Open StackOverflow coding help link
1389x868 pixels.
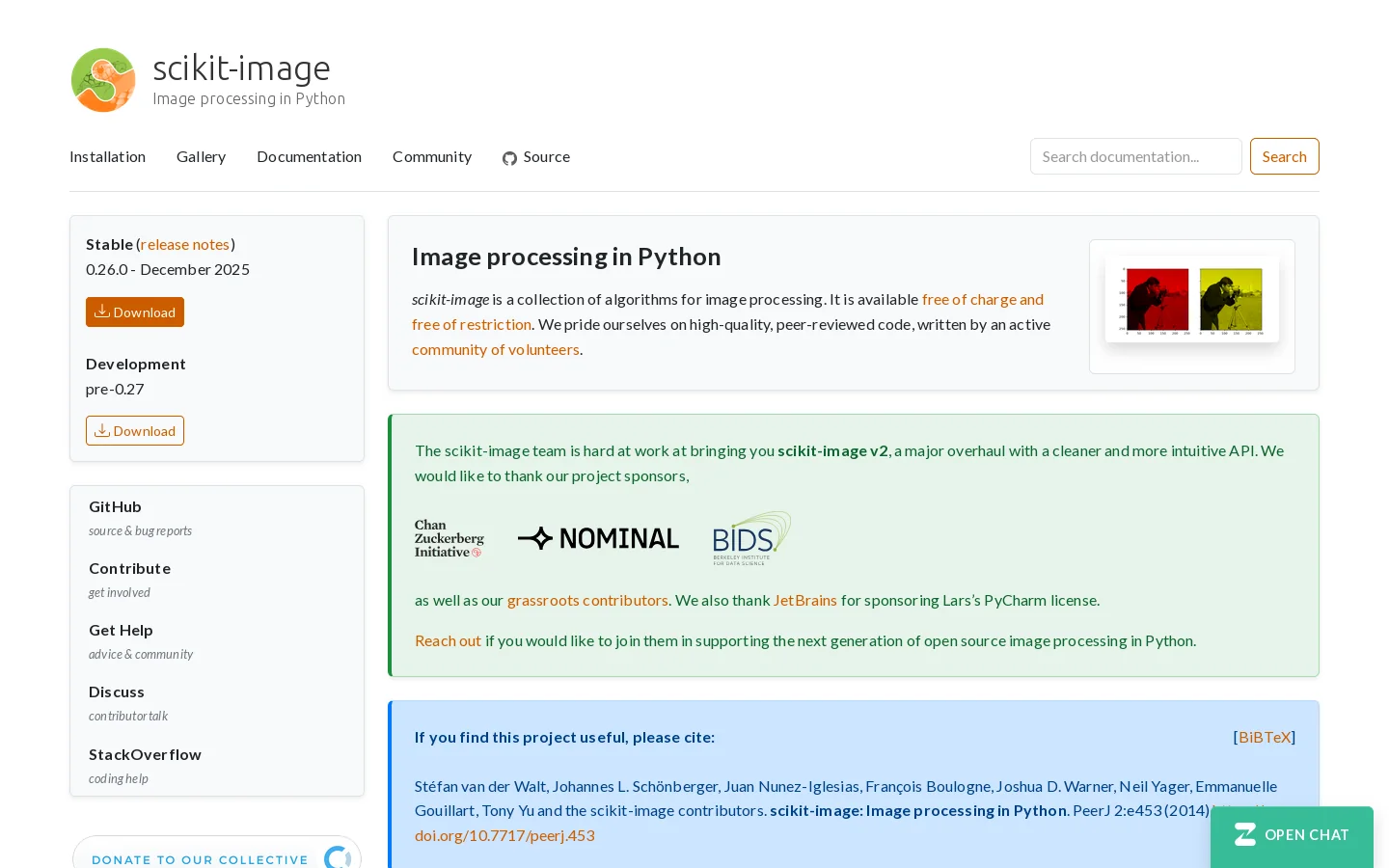click(145, 766)
